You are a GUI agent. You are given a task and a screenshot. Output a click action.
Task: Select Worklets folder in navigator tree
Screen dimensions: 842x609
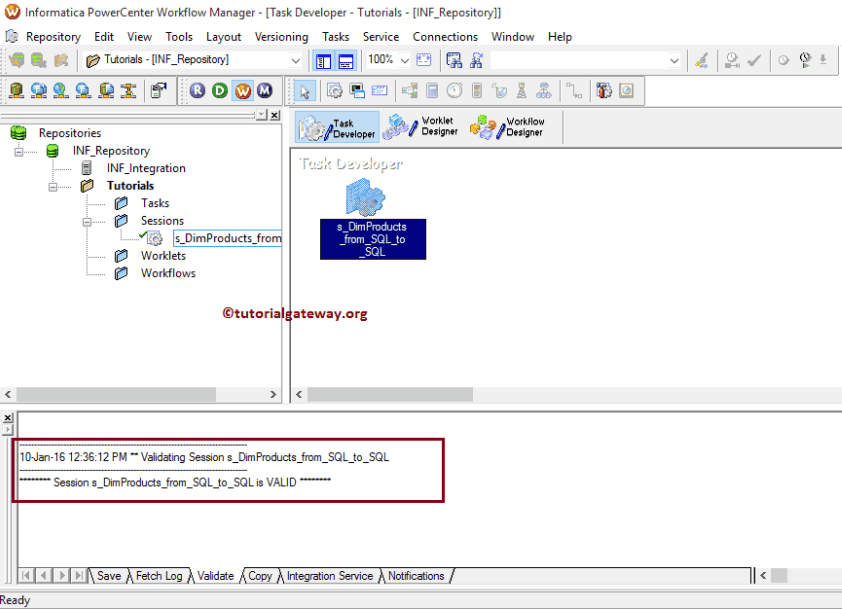click(x=163, y=256)
